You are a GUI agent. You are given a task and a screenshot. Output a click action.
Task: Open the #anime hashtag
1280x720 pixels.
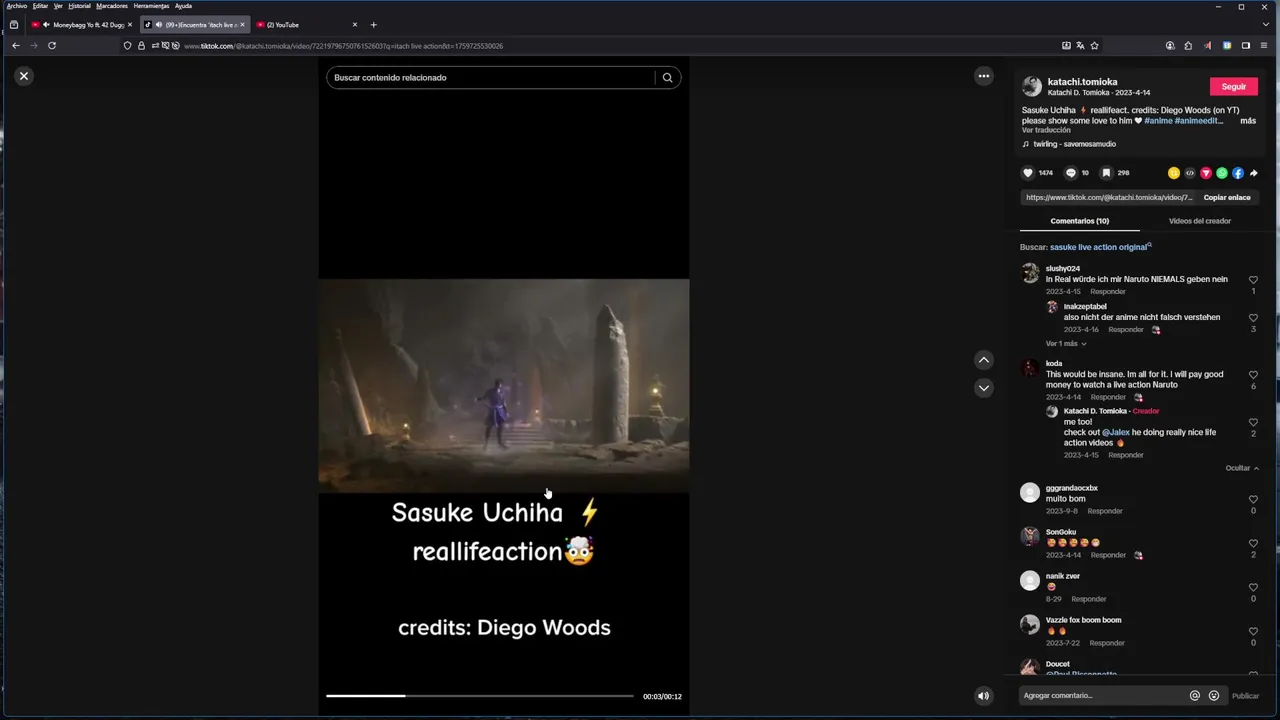pyautogui.click(x=1158, y=121)
